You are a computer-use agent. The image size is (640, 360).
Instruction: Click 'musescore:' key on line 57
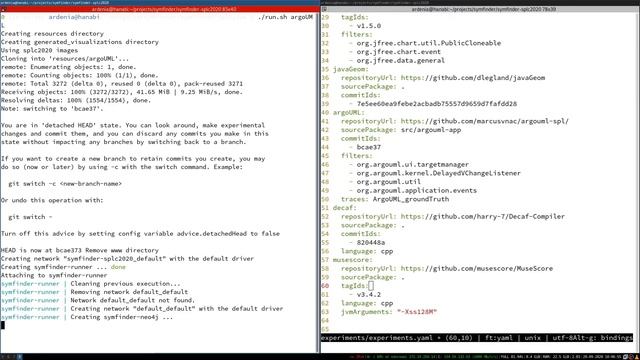coord(353,260)
